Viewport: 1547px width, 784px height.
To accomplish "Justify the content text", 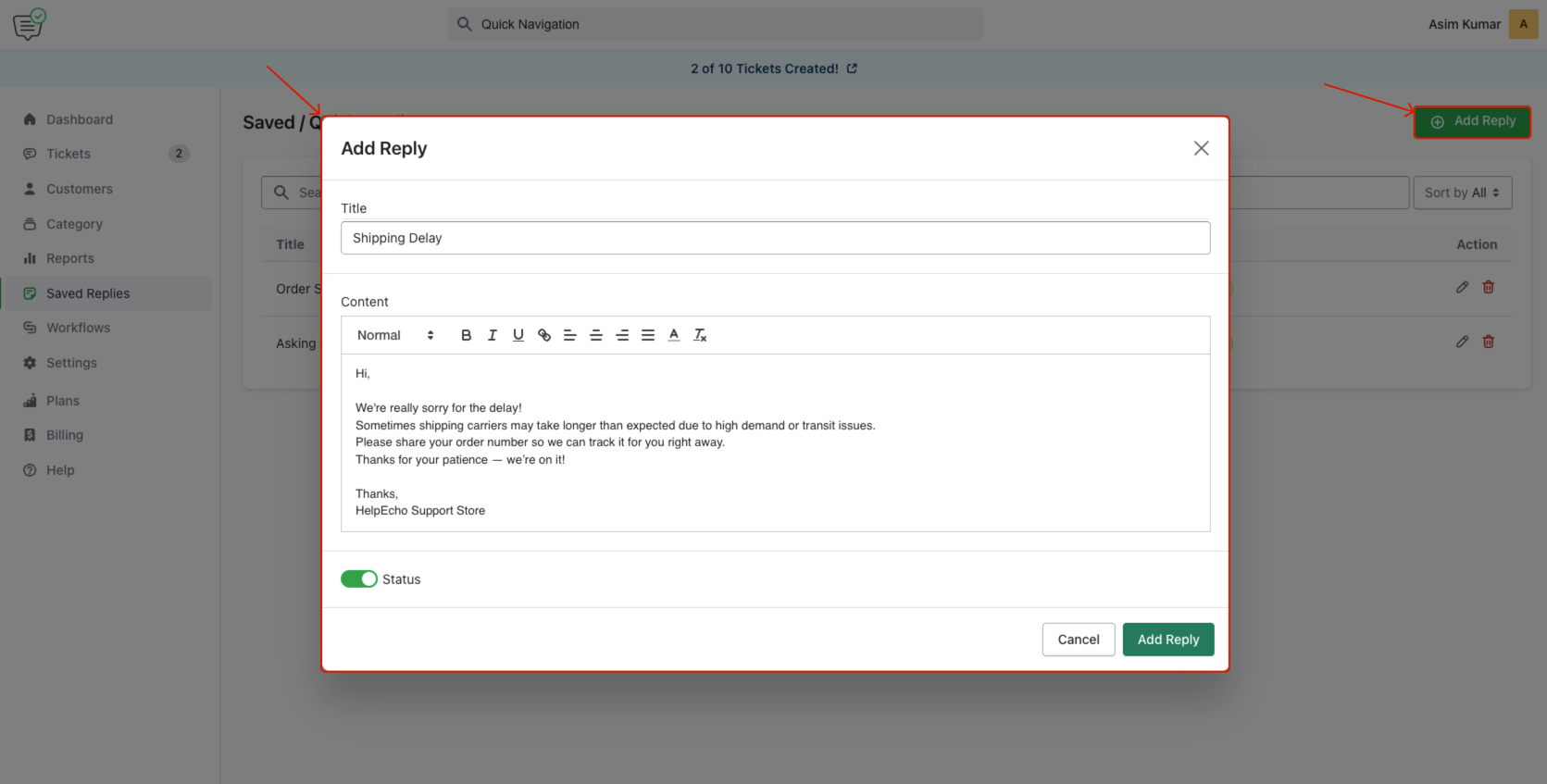I will (648, 335).
